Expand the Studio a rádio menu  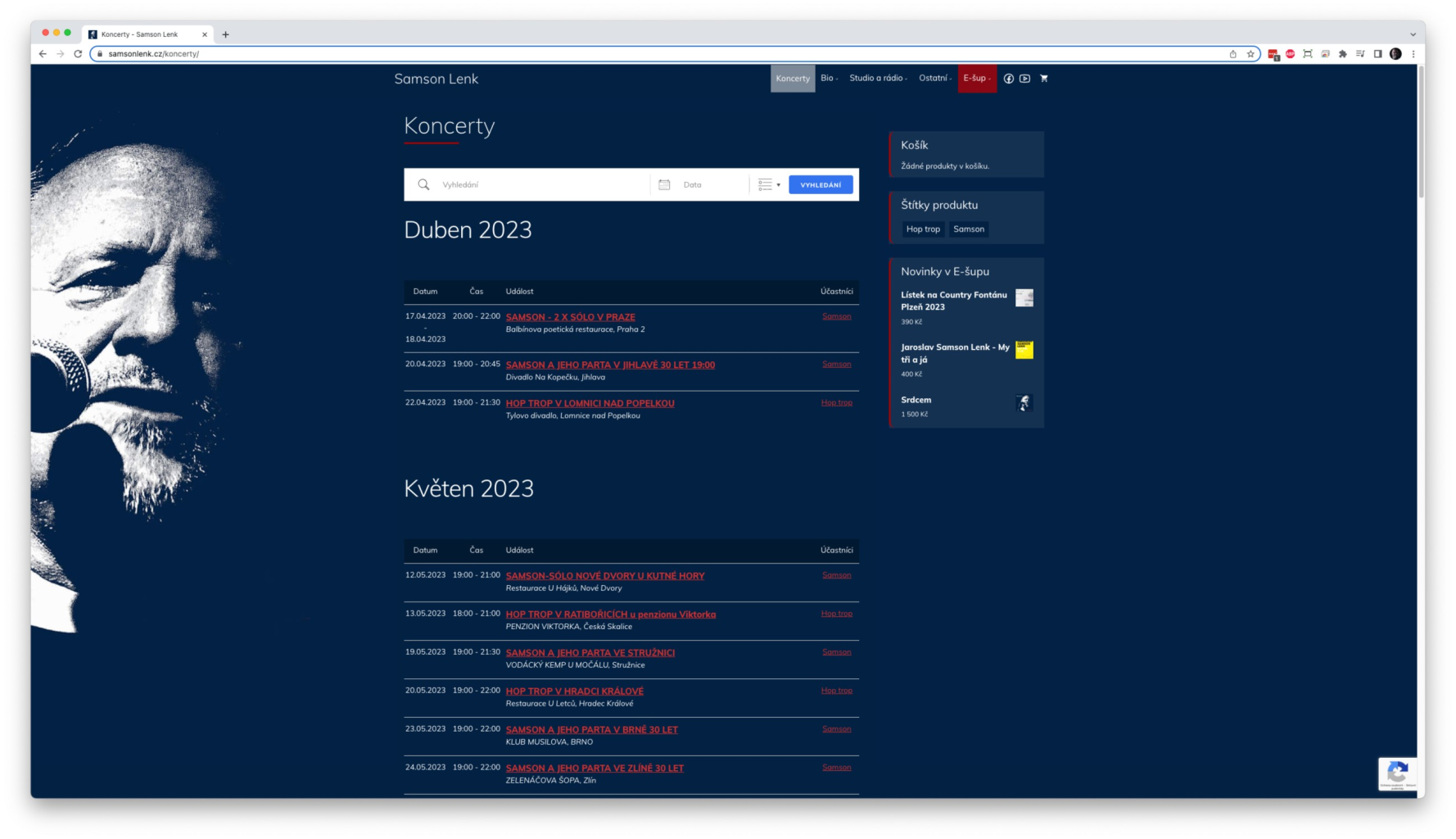point(878,79)
